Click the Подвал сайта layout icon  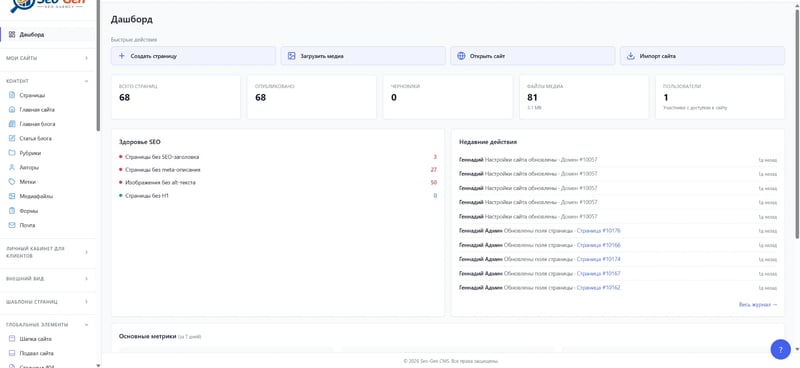12,353
